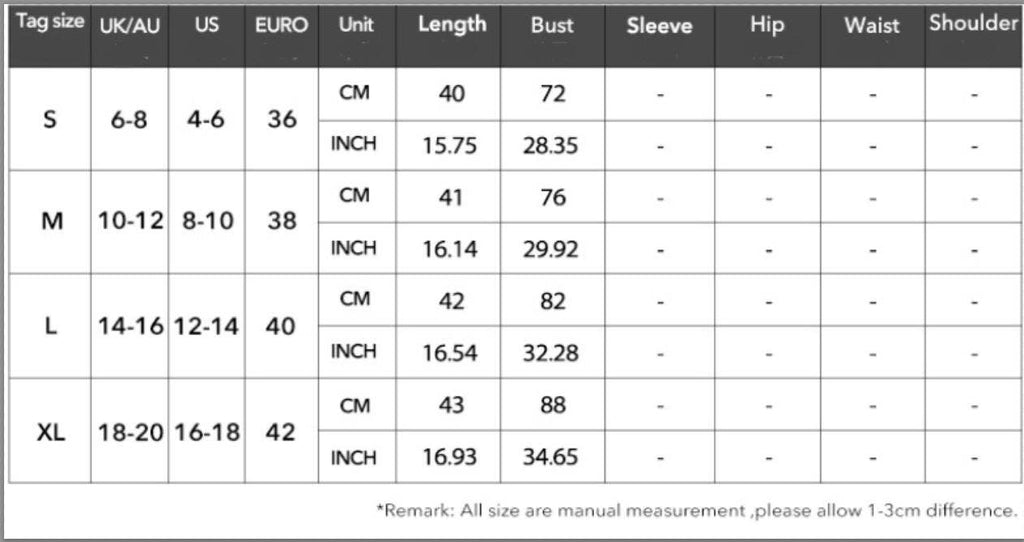Click the 12-14 US size cell
Image resolution: width=1024 pixels, height=542 pixels.
point(206,326)
